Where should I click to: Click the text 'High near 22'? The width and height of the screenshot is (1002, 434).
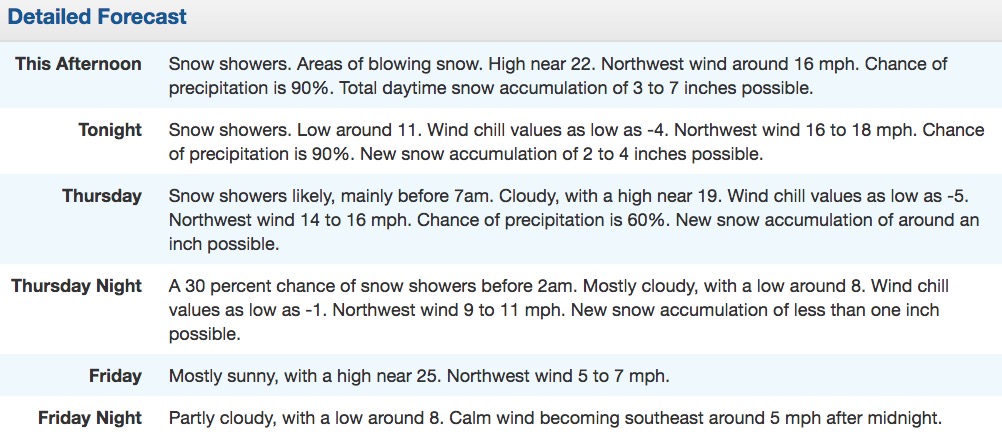click(x=545, y=64)
